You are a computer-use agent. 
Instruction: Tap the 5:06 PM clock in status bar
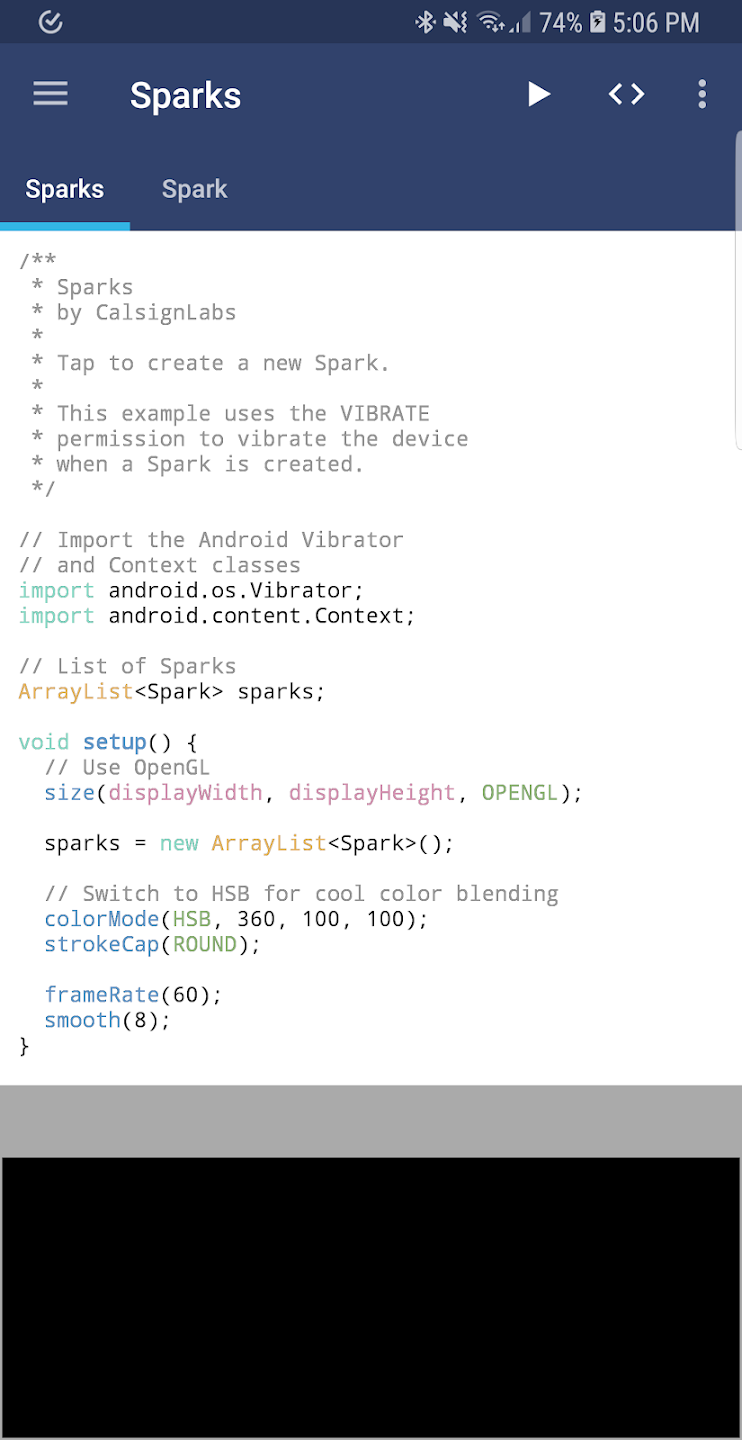tap(656, 22)
